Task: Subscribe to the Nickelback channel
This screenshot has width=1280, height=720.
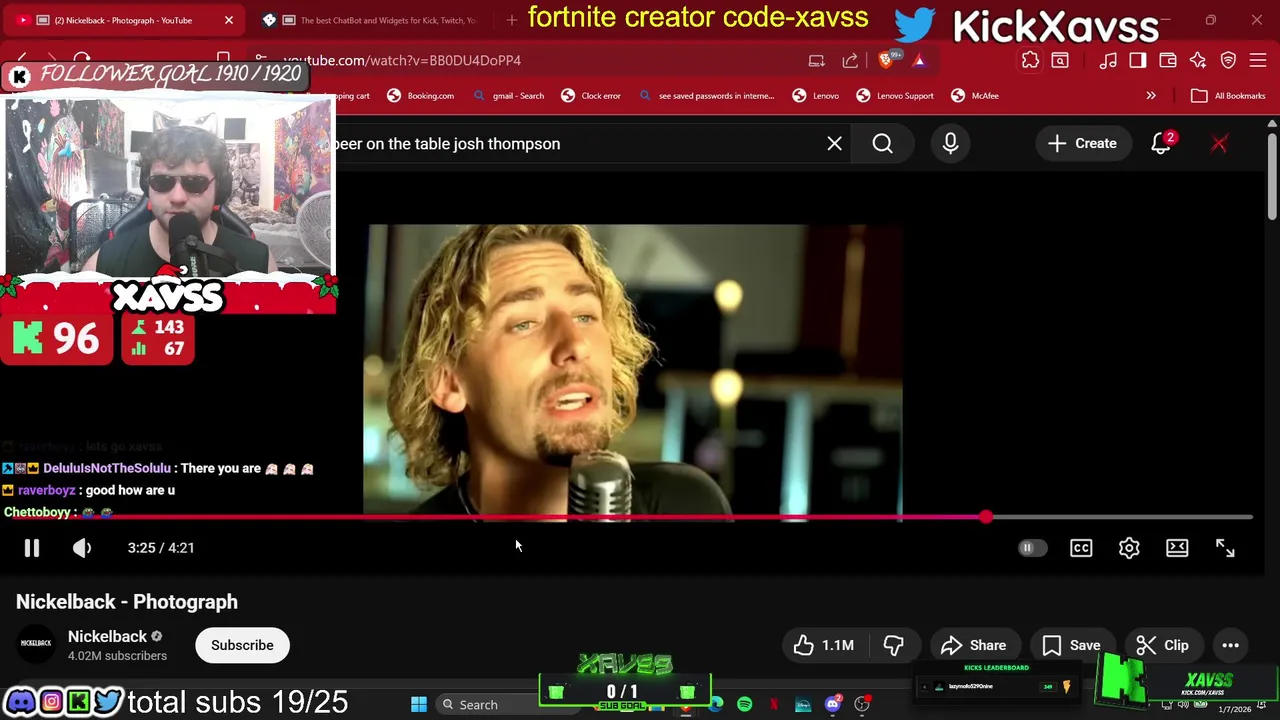Action: [242, 645]
